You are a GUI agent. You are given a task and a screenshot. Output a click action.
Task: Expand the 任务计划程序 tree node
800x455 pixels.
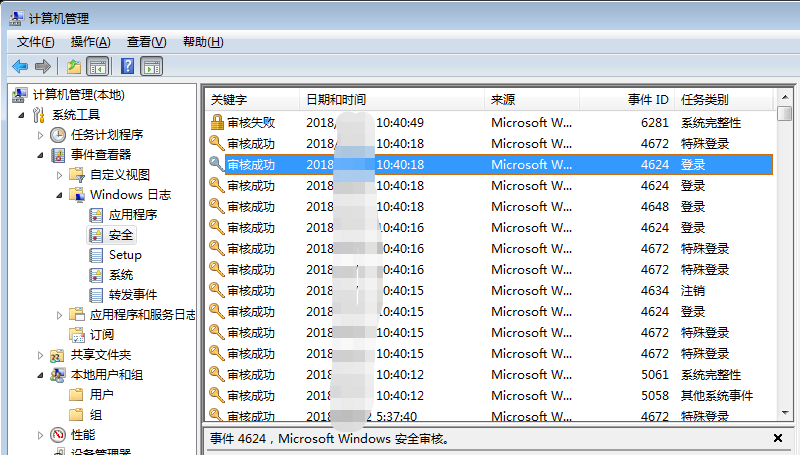(x=41, y=135)
